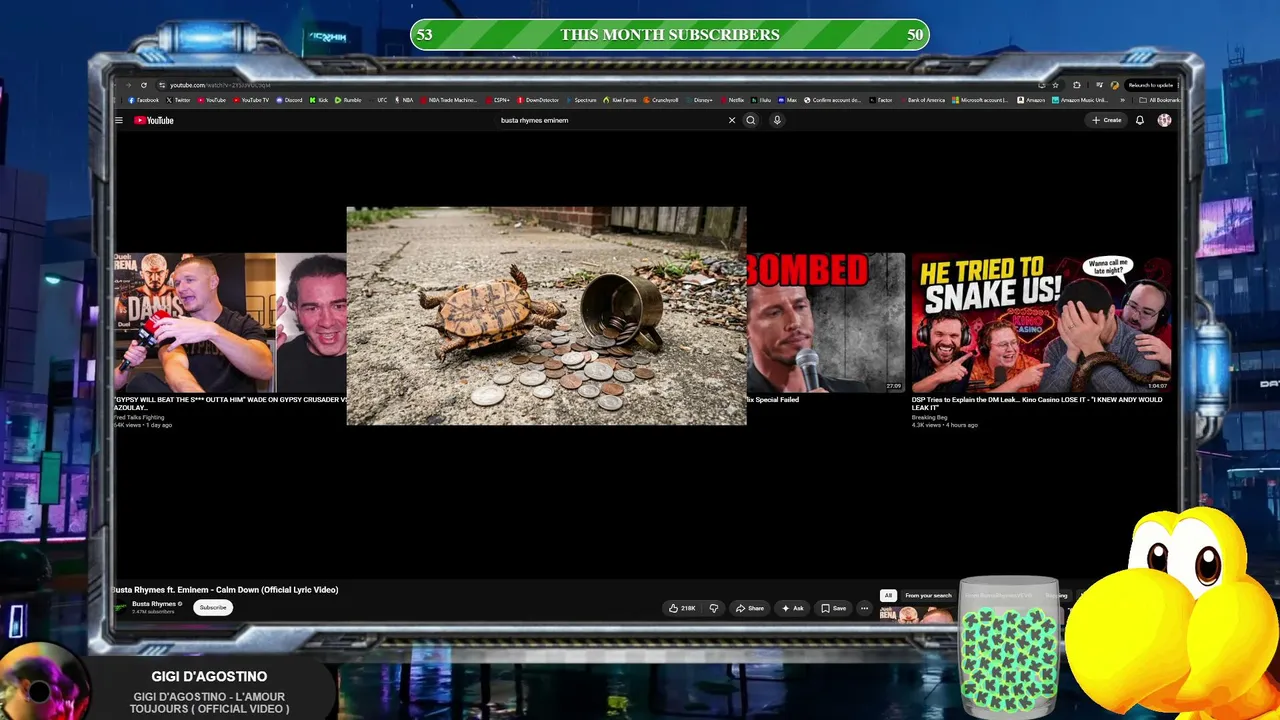Start voice search with the microphone
The image size is (1280, 720).
pos(777,120)
